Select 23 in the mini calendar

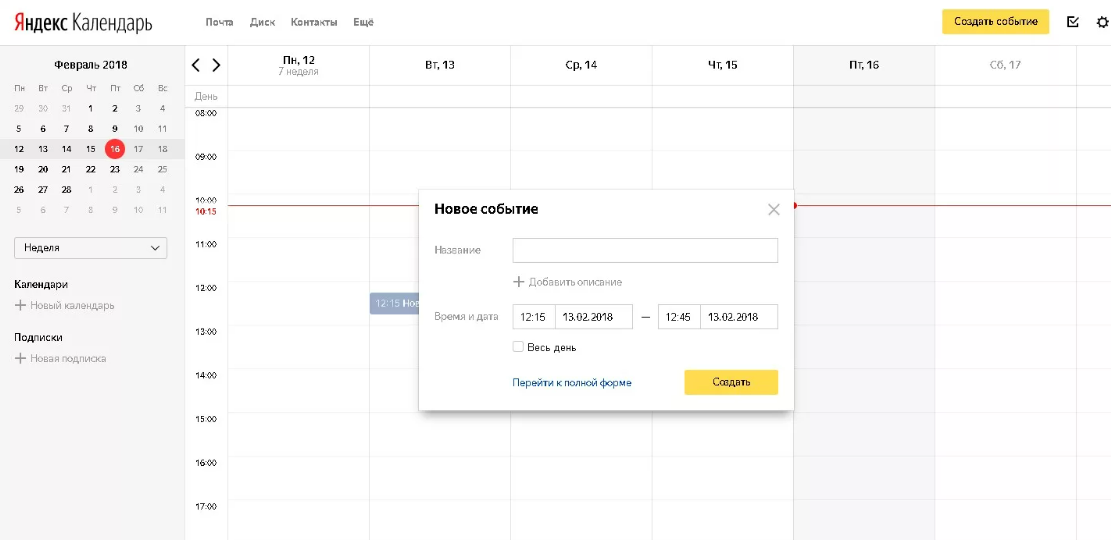click(x=114, y=169)
